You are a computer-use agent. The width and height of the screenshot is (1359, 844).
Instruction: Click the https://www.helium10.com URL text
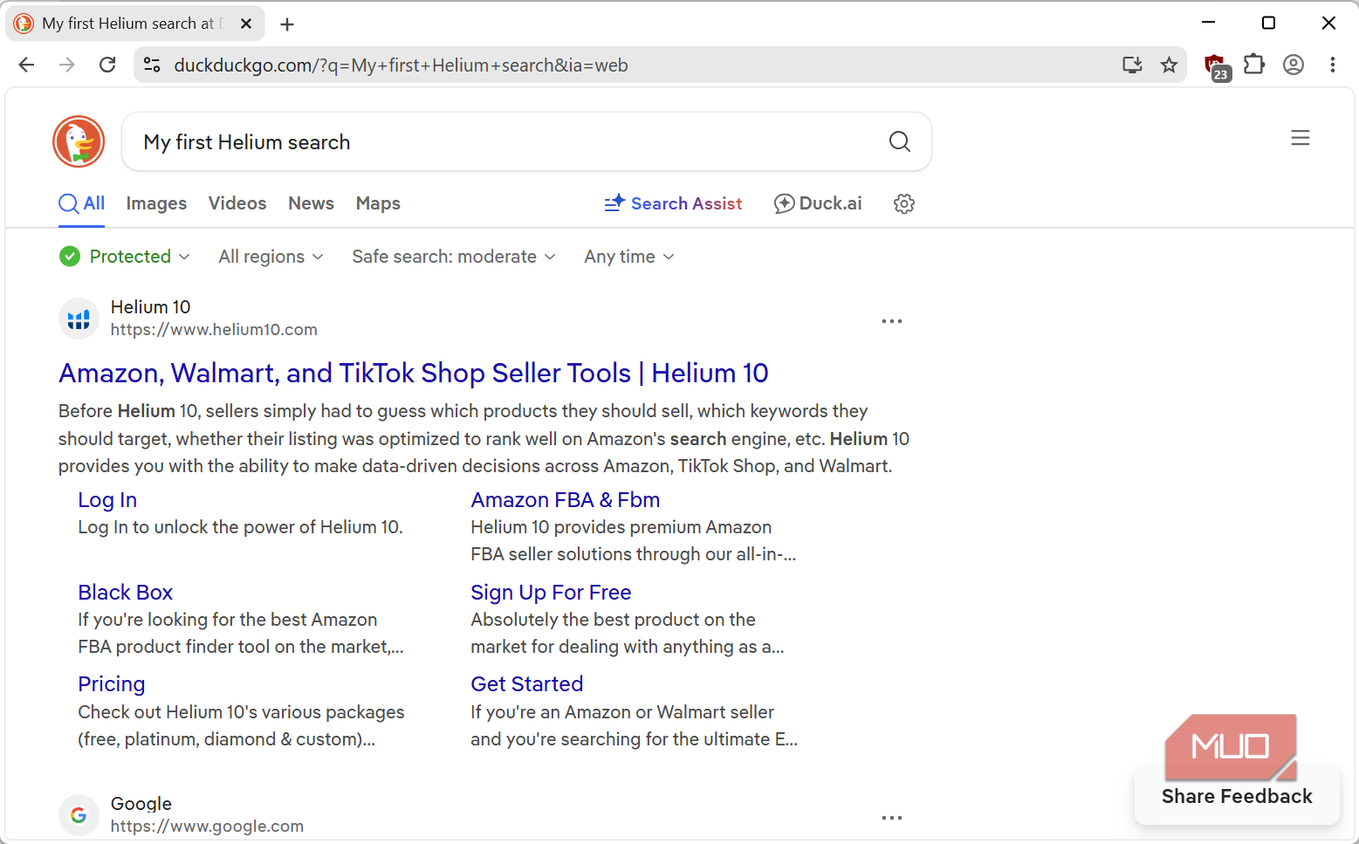[x=214, y=330]
